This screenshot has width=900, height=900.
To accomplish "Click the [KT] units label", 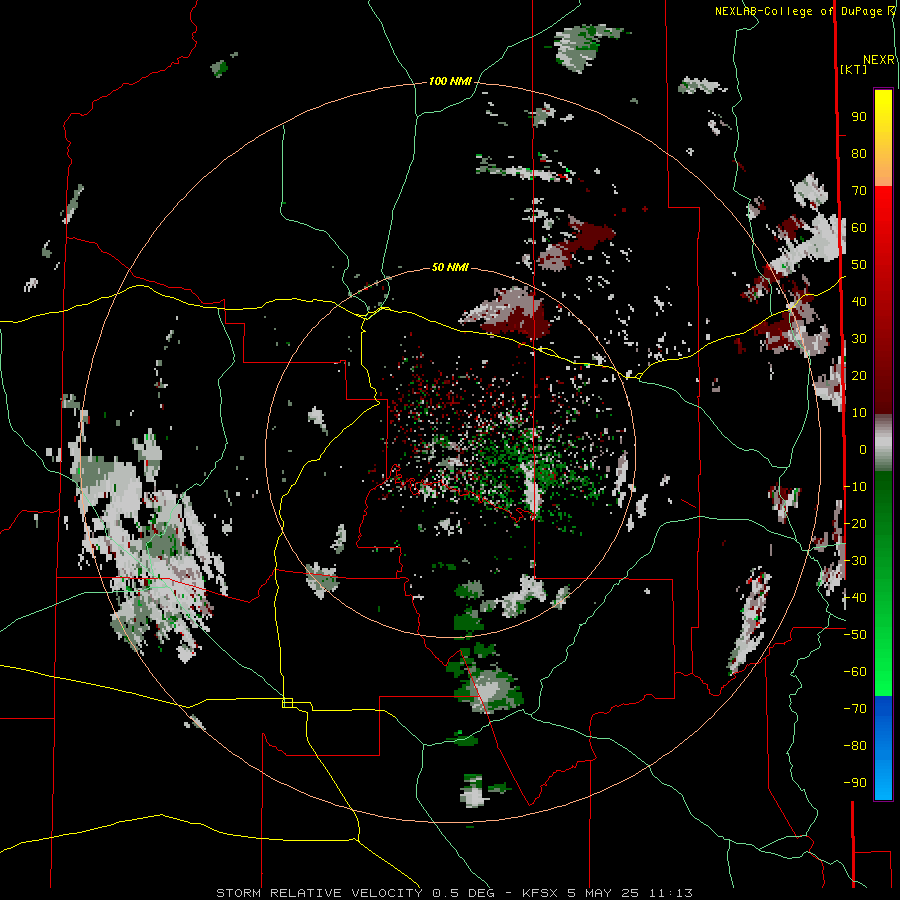I will point(854,69).
